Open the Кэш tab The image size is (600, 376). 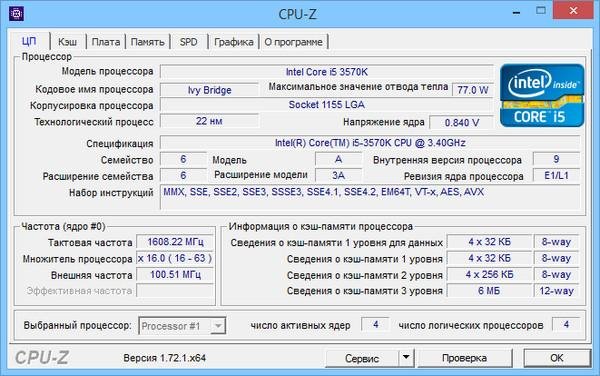pos(67,42)
